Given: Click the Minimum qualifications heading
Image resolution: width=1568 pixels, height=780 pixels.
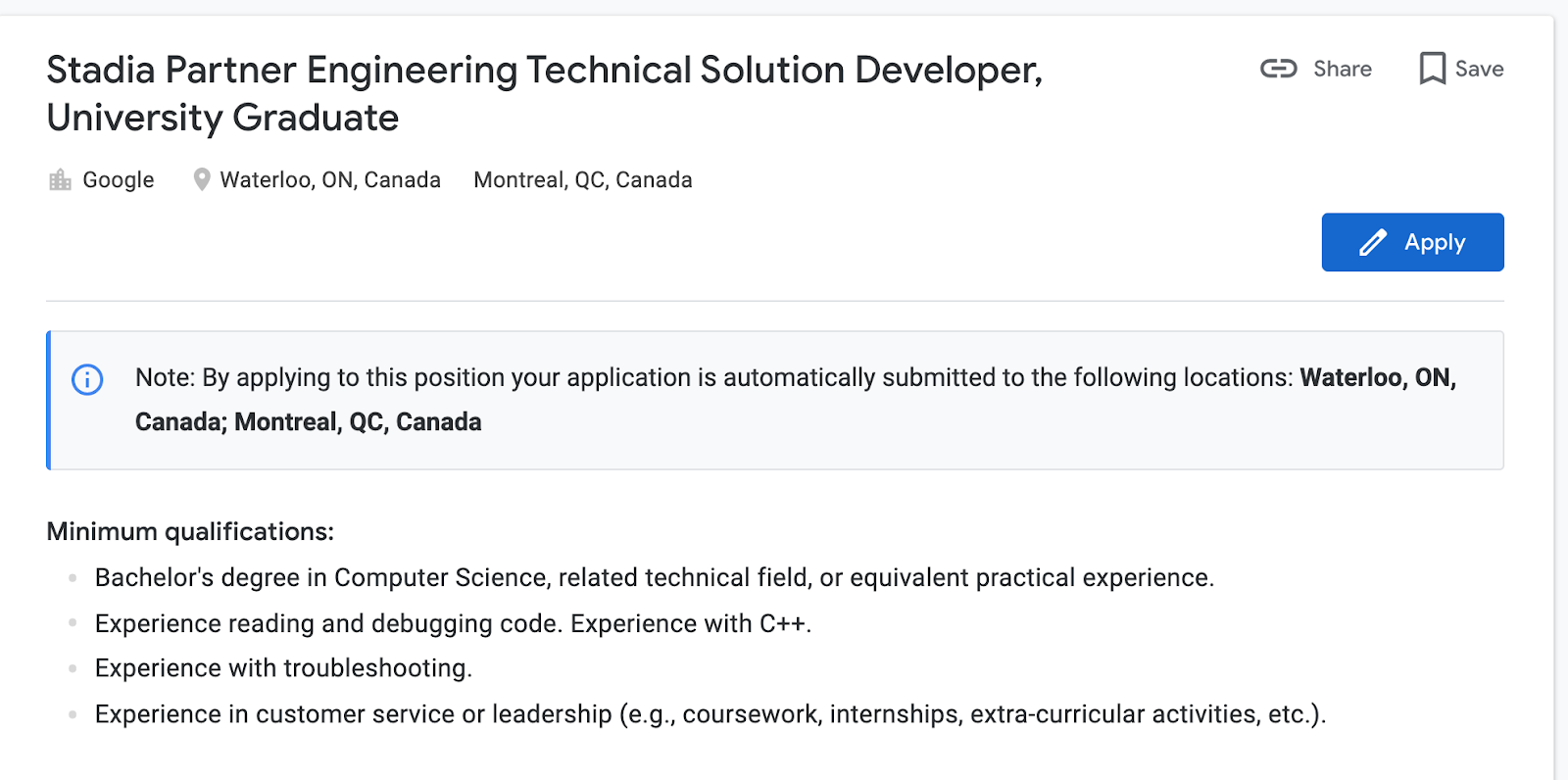Looking at the screenshot, I should pyautogui.click(x=190, y=531).
